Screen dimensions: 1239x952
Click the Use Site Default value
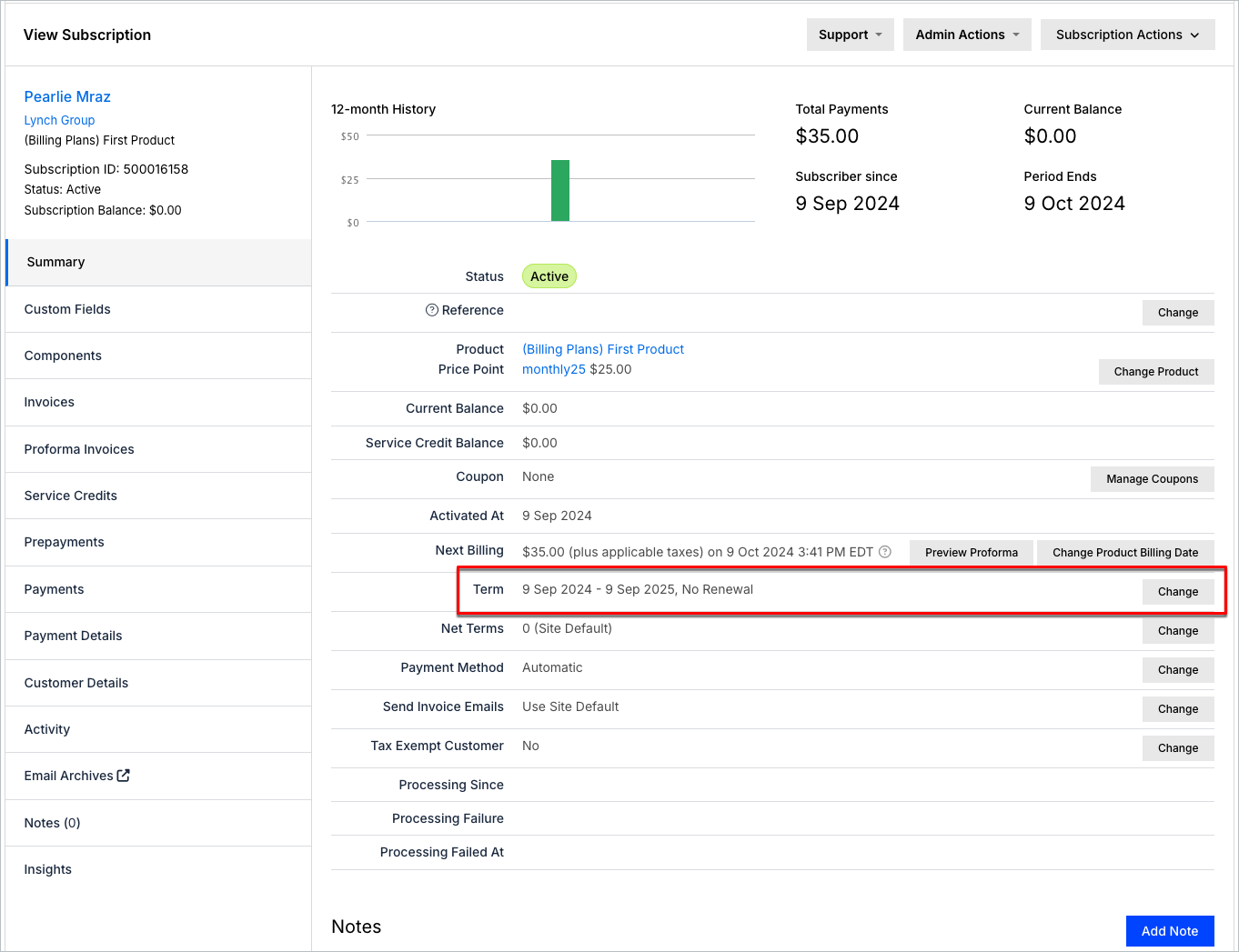(x=570, y=706)
